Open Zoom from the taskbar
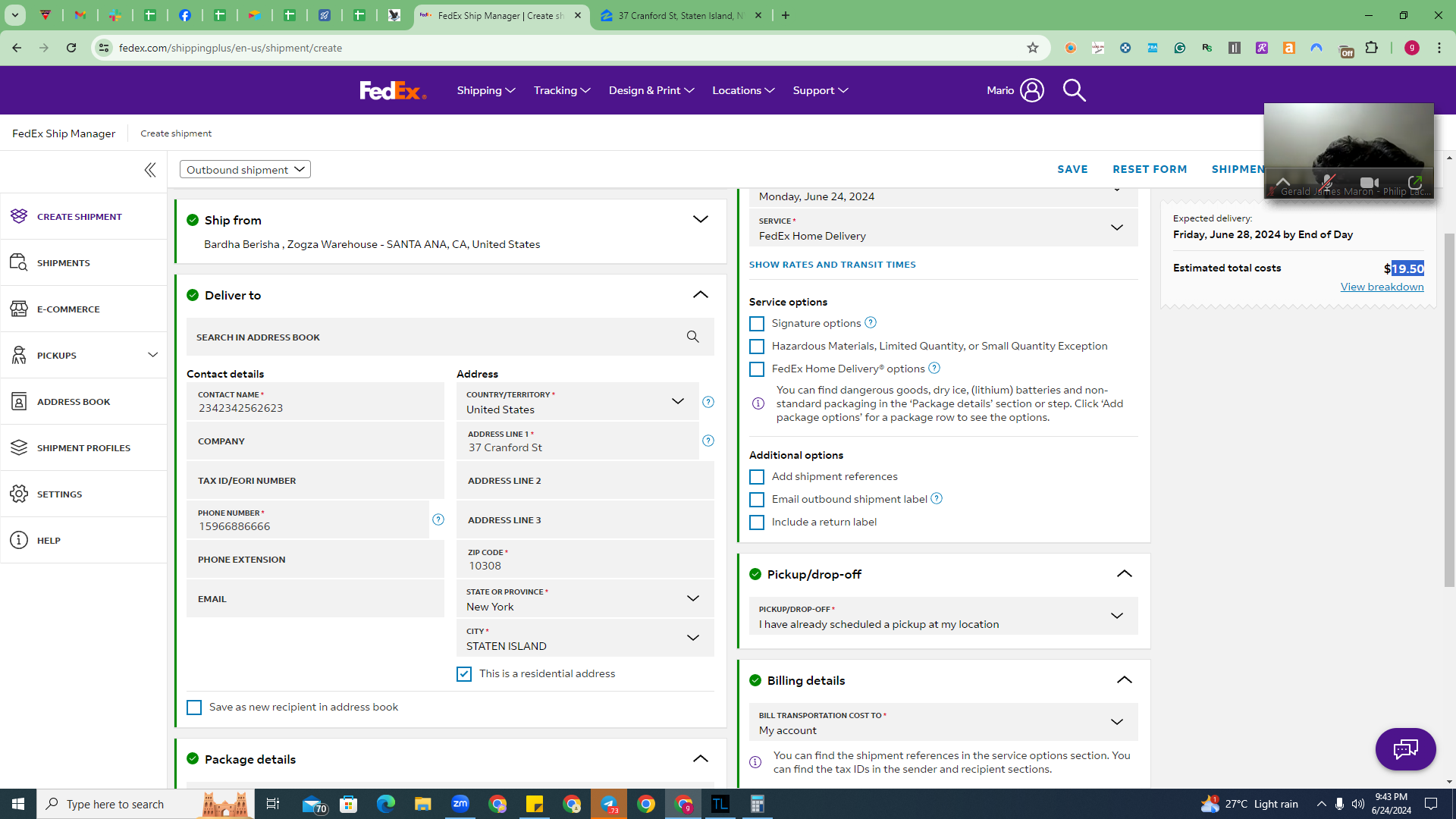The height and width of the screenshot is (819, 1456). click(460, 804)
